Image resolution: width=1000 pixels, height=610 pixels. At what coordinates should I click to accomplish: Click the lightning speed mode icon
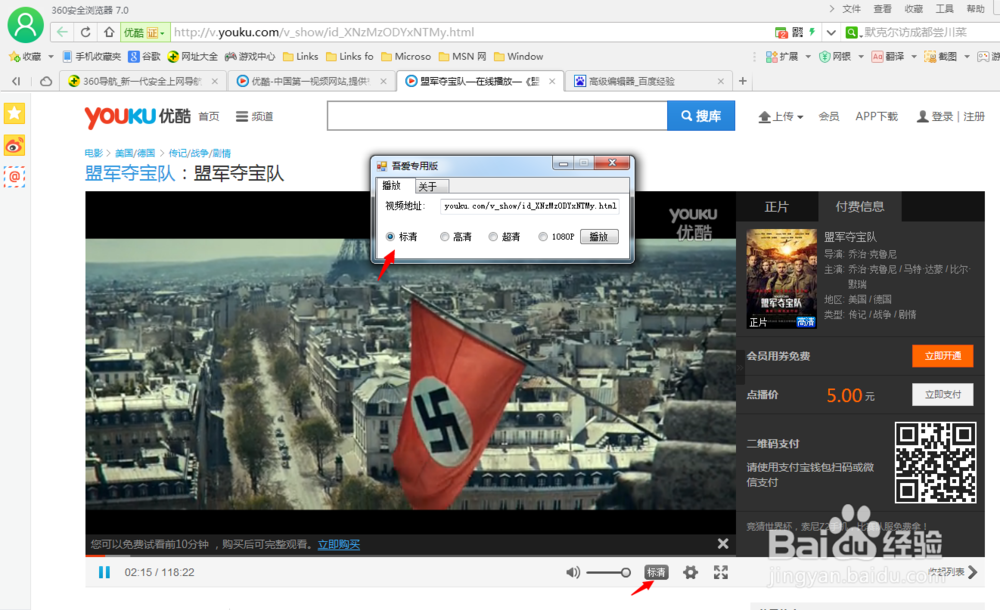coord(812,32)
